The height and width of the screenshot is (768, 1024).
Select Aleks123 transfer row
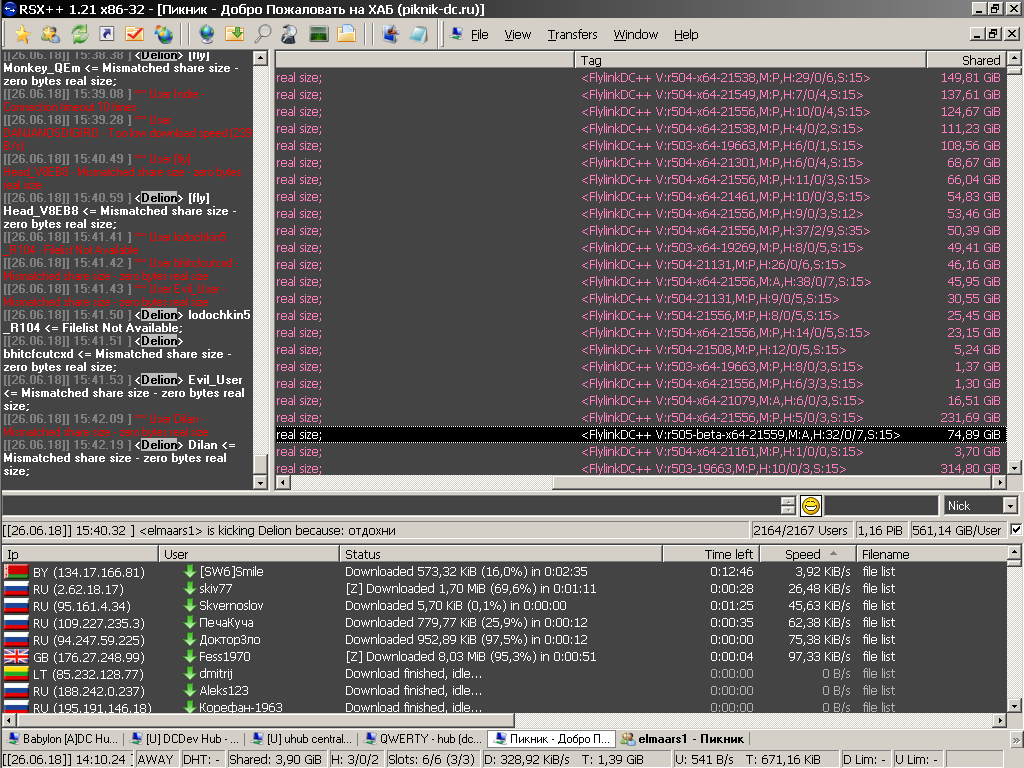coord(504,690)
